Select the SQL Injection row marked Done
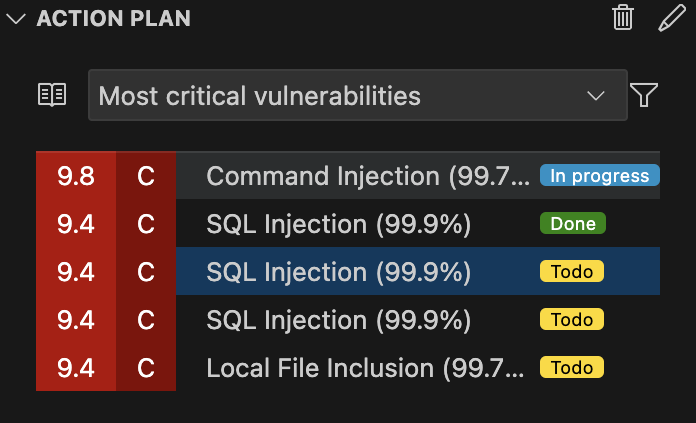Screen dimensions: 696x423 pos(338,224)
